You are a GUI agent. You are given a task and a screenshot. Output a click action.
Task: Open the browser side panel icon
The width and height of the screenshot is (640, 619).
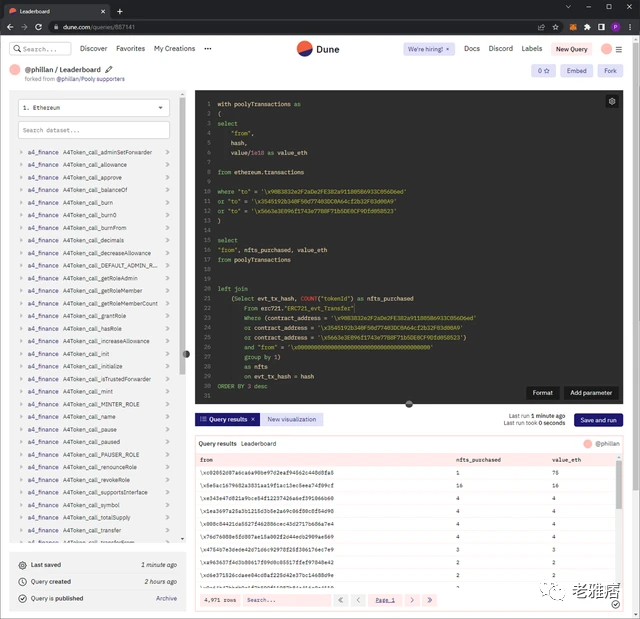[601, 27]
